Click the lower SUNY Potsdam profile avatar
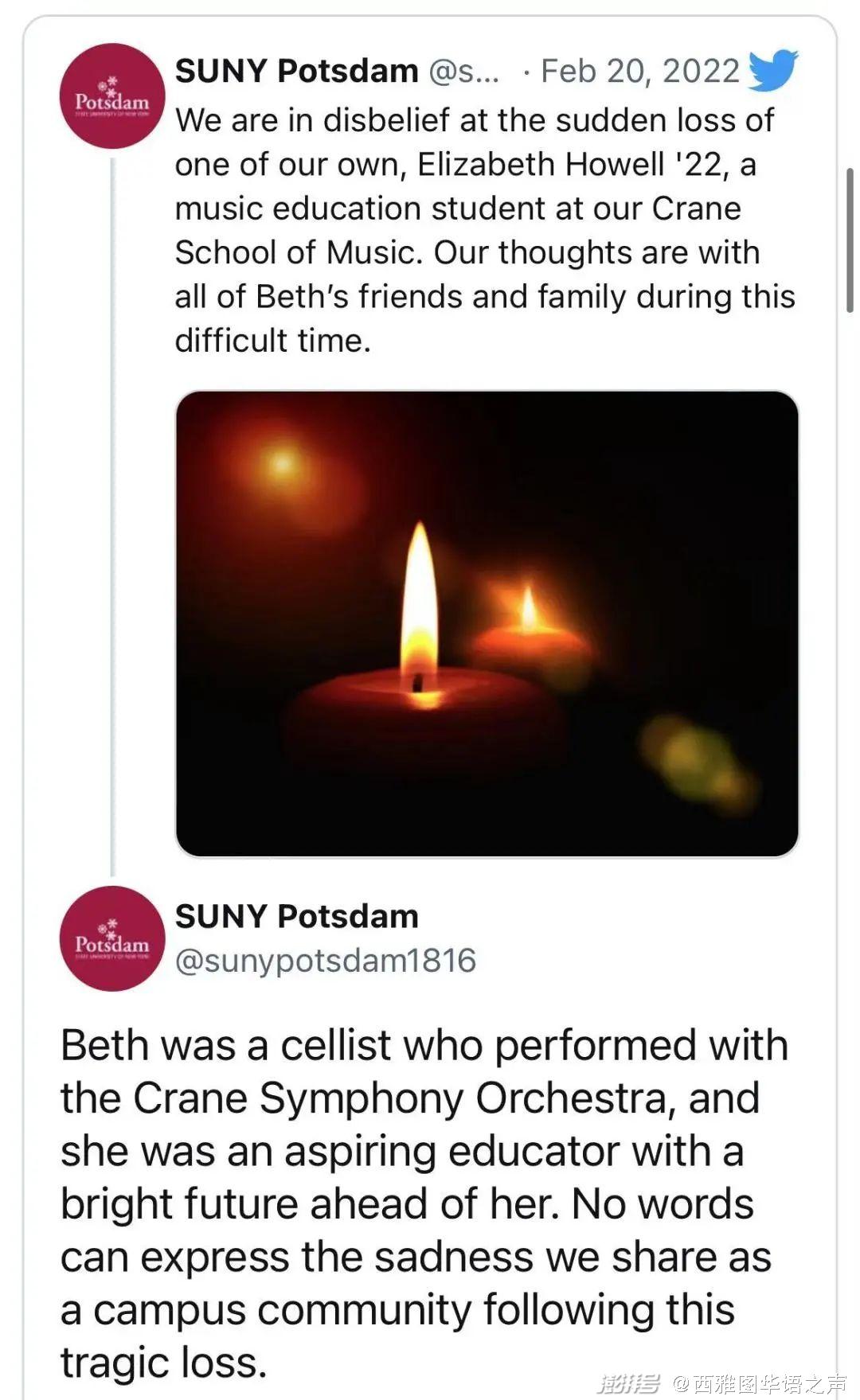Screen dimensions: 860x1400 [112, 938]
